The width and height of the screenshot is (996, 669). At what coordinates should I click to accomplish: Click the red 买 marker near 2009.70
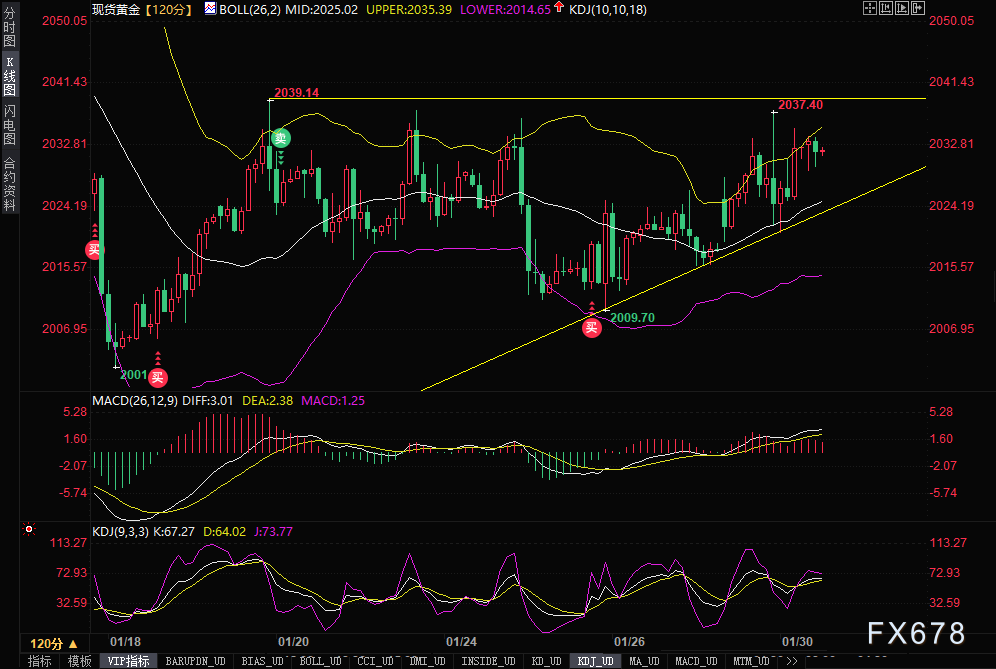point(591,328)
